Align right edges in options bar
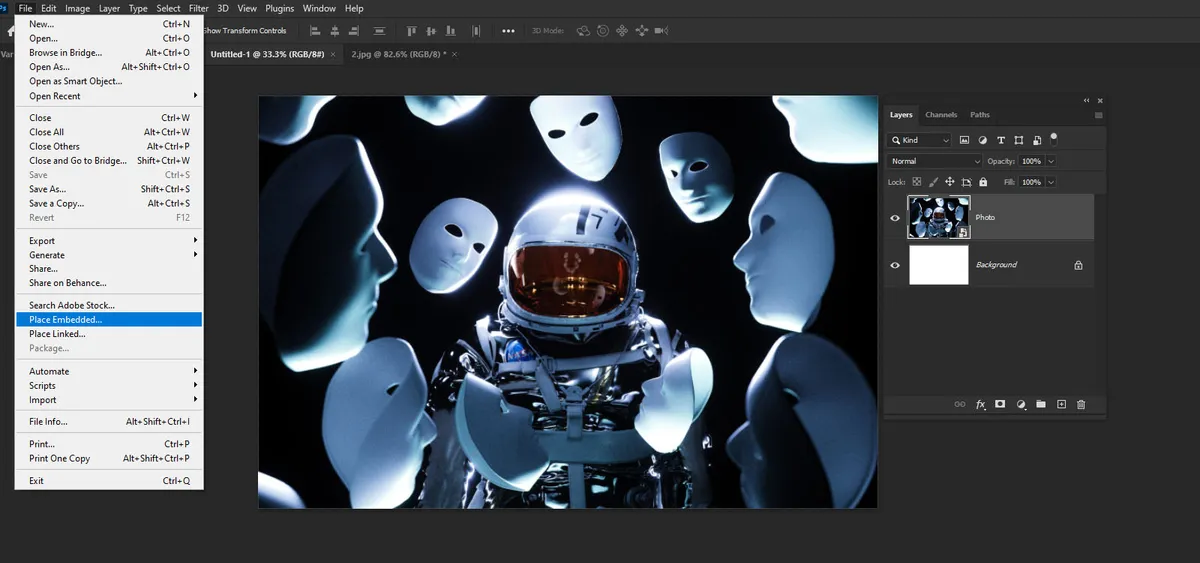The height and width of the screenshot is (563, 1200). 354,31
